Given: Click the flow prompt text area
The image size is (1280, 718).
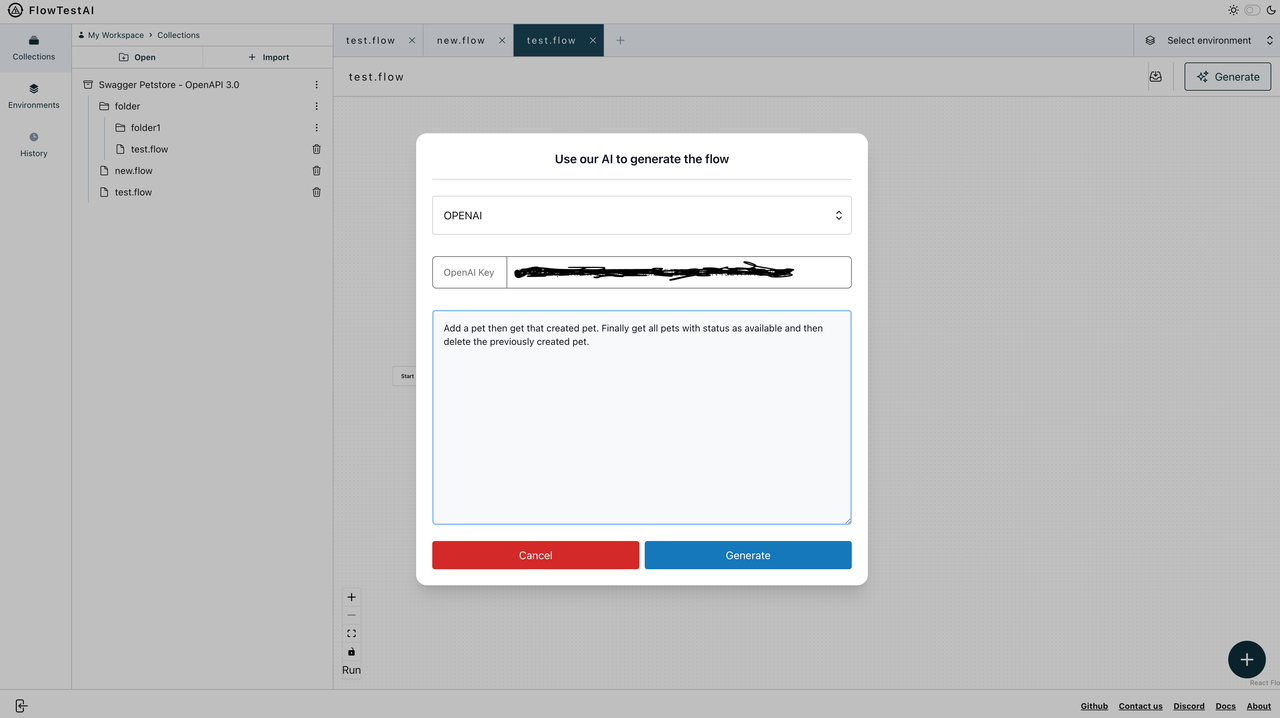Looking at the screenshot, I should 642,417.
